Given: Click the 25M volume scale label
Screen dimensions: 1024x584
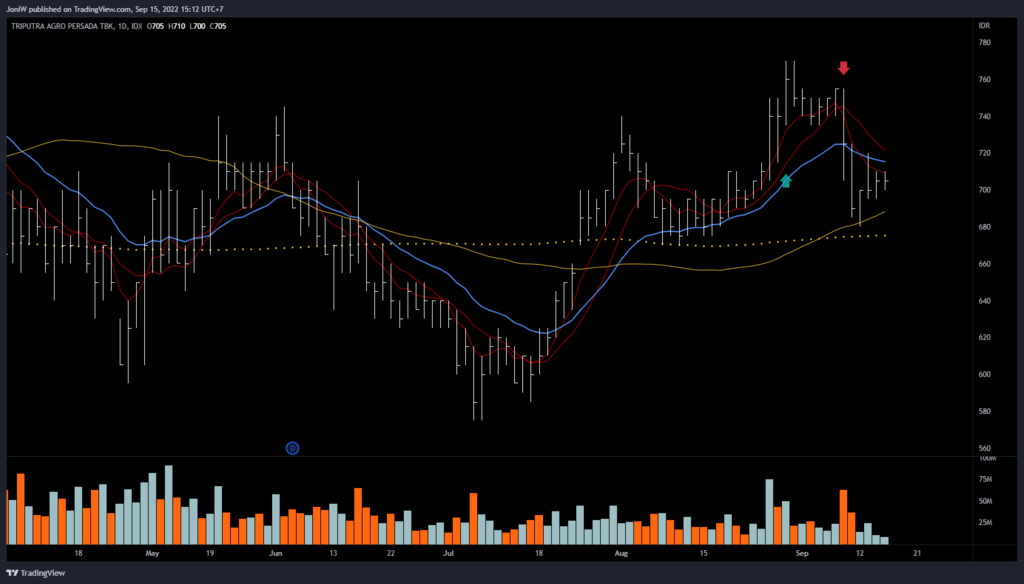Looking at the screenshot, I should point(986,522).
